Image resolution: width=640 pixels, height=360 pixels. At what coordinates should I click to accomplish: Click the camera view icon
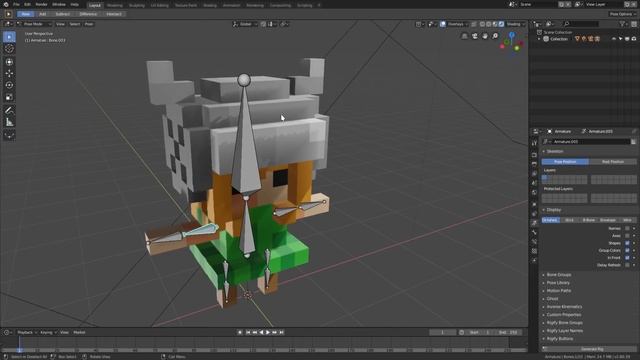[x=475, y=36]
